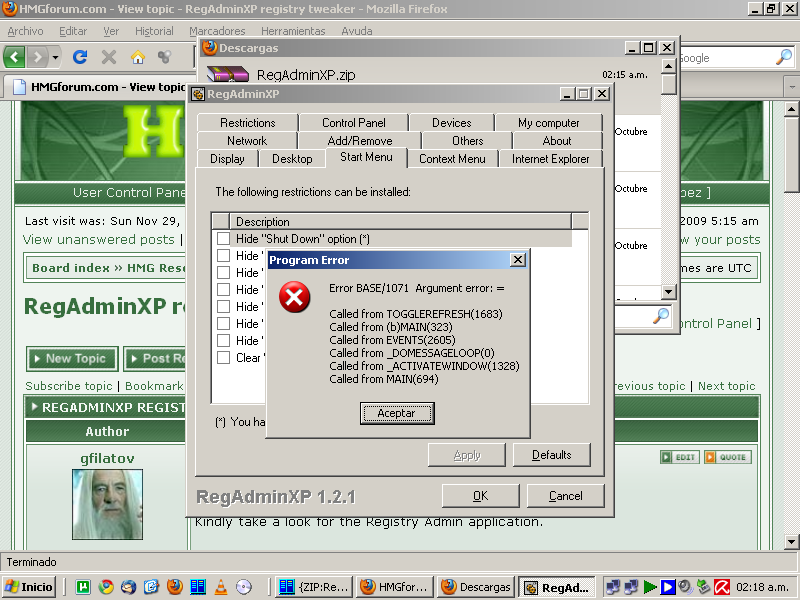The height and width of the screenshot is (600, 800).
Task: Switch to the Control Panel tab
Action: [354, 123]
